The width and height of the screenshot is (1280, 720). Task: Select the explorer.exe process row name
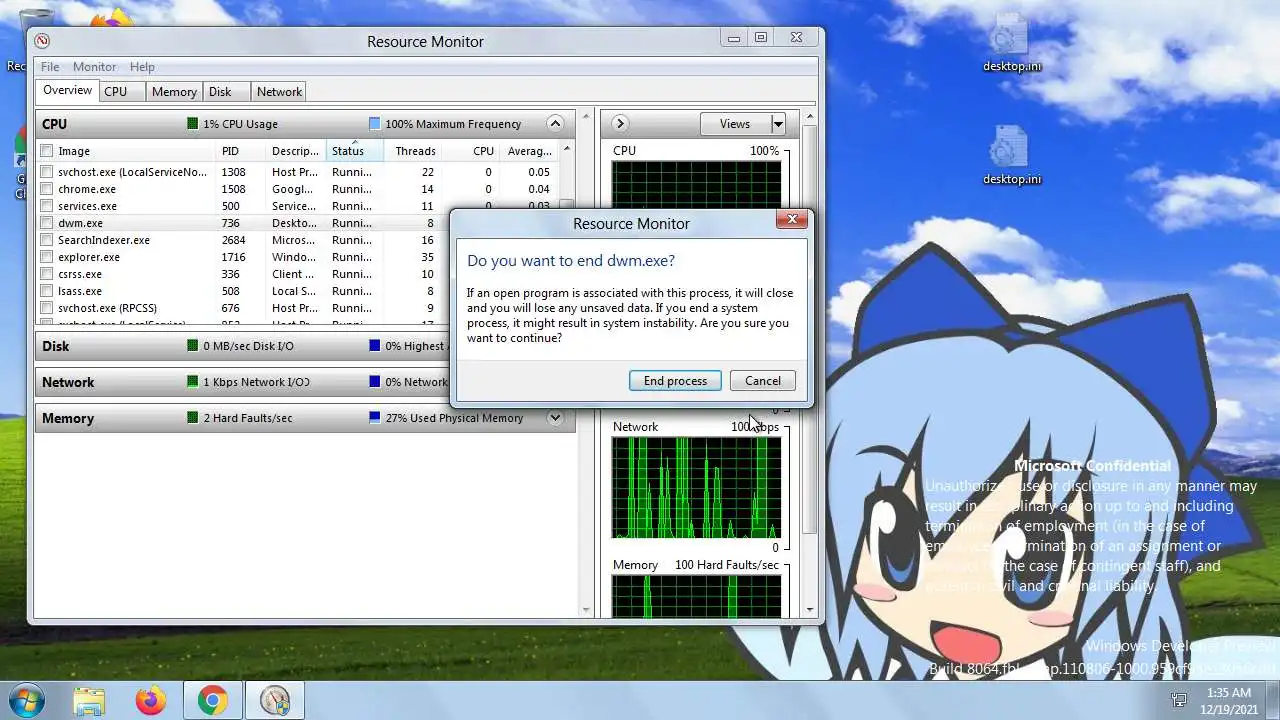(x=89, y=257)
